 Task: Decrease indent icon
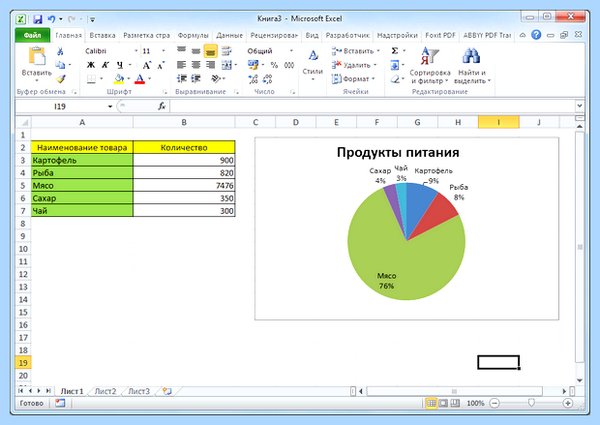coord(181,79)
